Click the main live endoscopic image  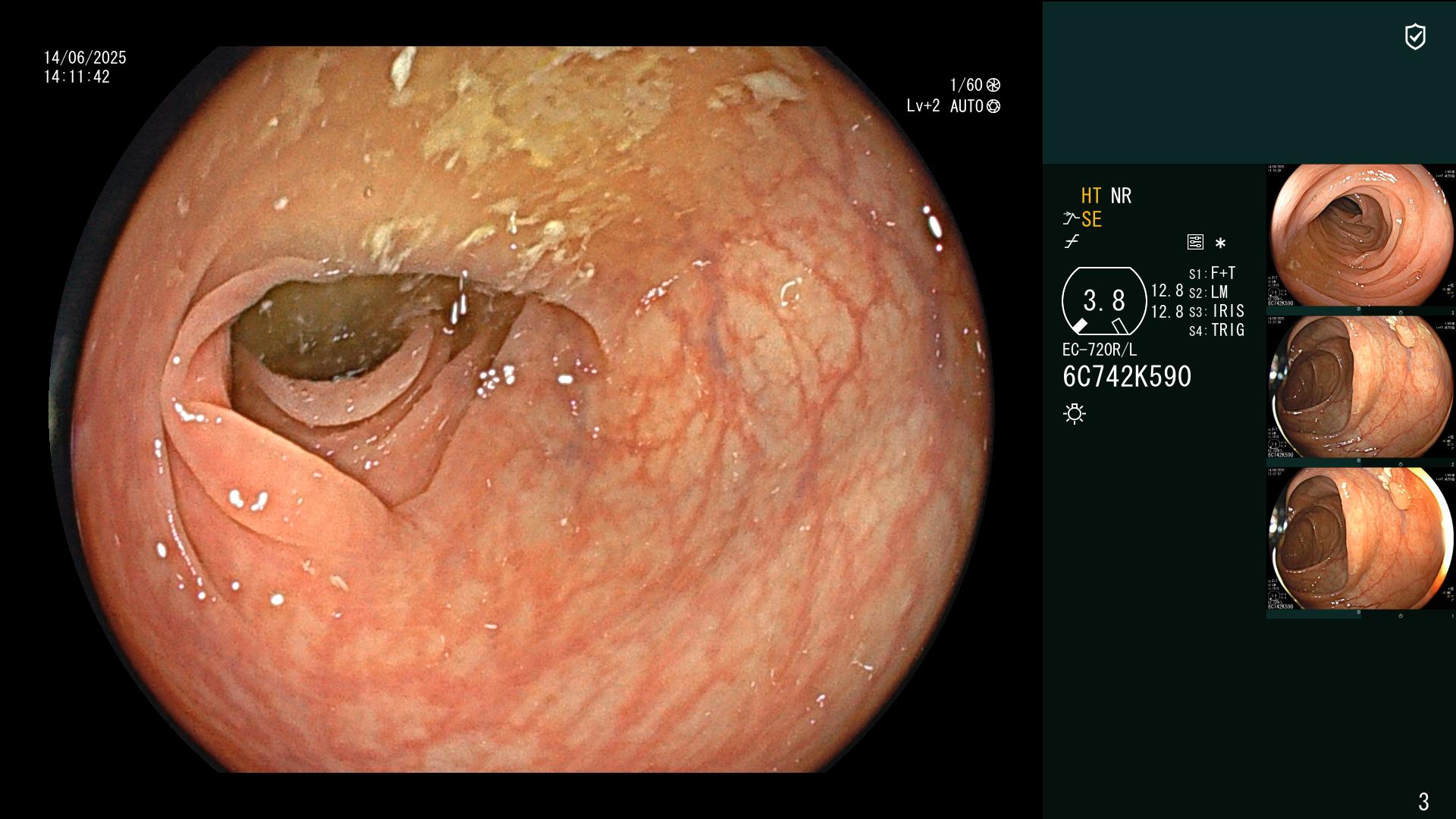pos(522,409)
